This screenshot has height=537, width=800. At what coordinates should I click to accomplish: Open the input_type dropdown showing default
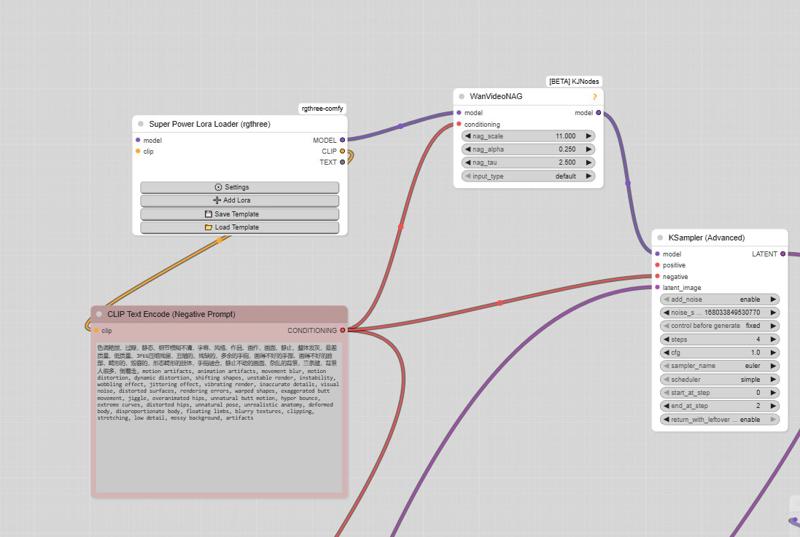(x=528, y=176)
